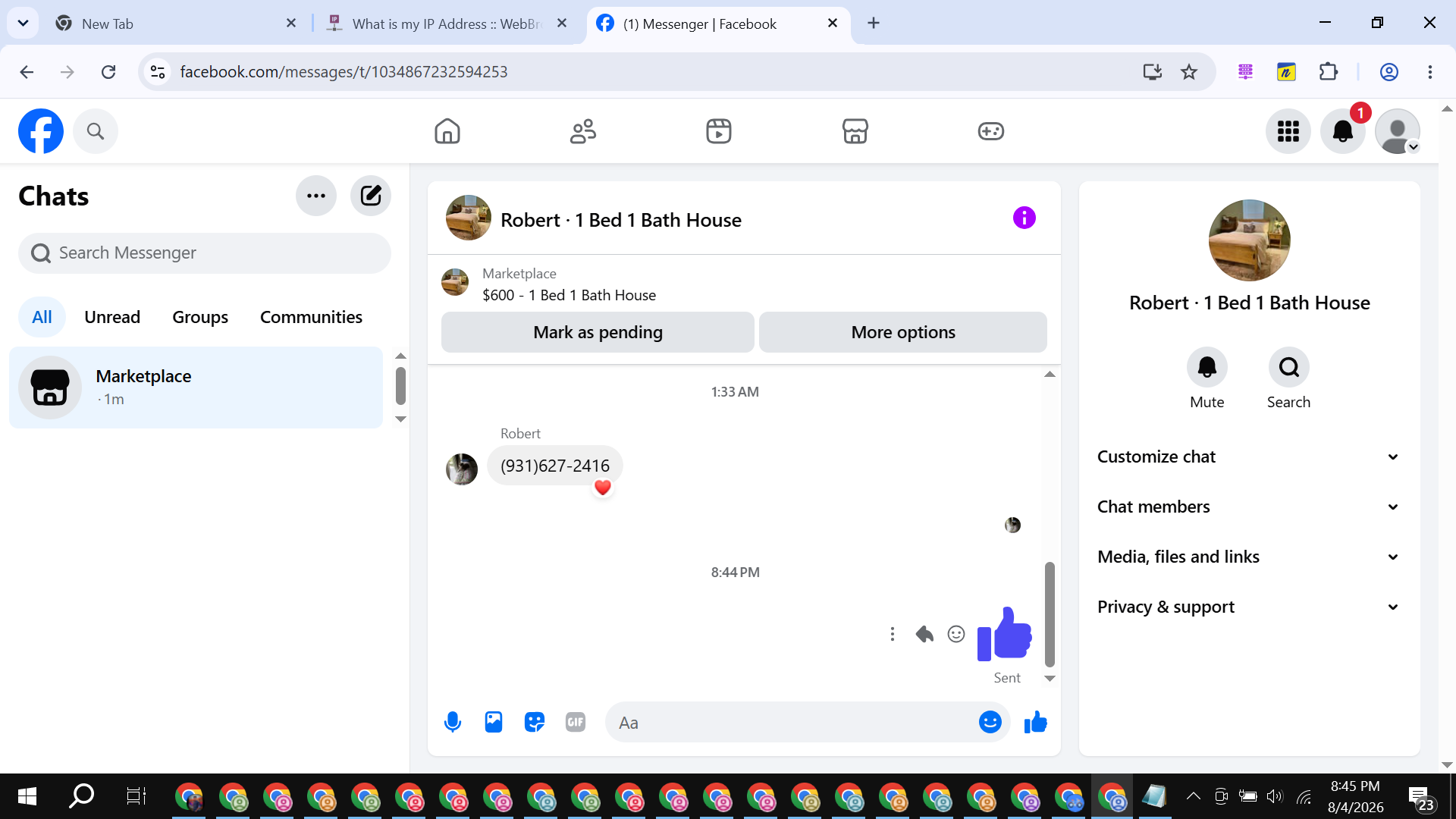The image size is (1456, 819).
Task: Open the Reels video icon
Action: (x=719, y=131)
